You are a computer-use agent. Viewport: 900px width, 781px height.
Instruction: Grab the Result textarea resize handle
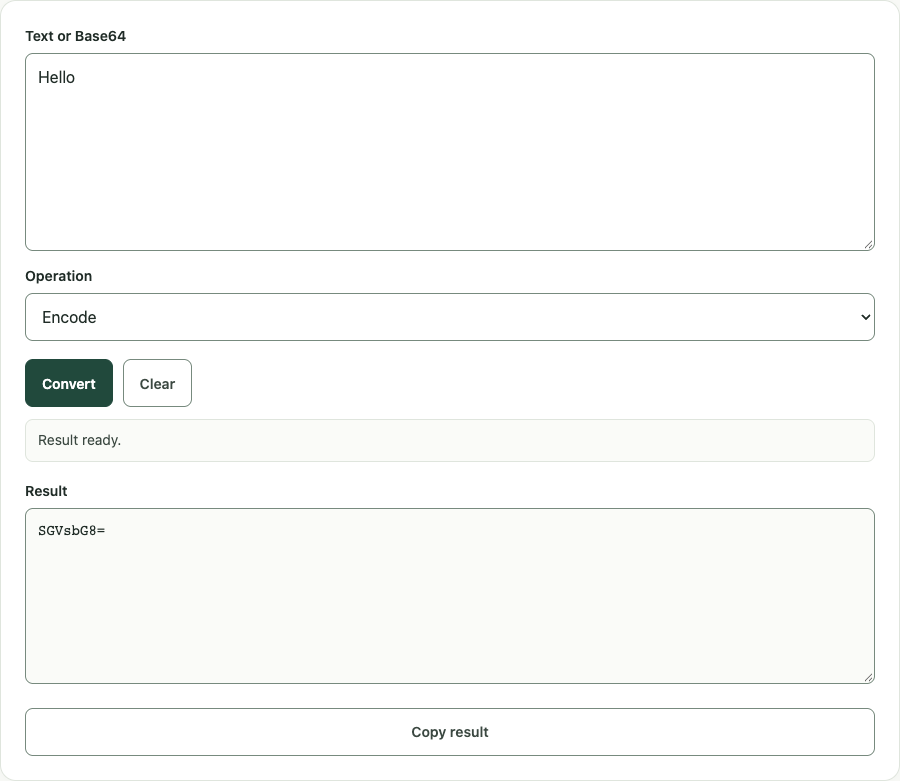tap(869, 678)
